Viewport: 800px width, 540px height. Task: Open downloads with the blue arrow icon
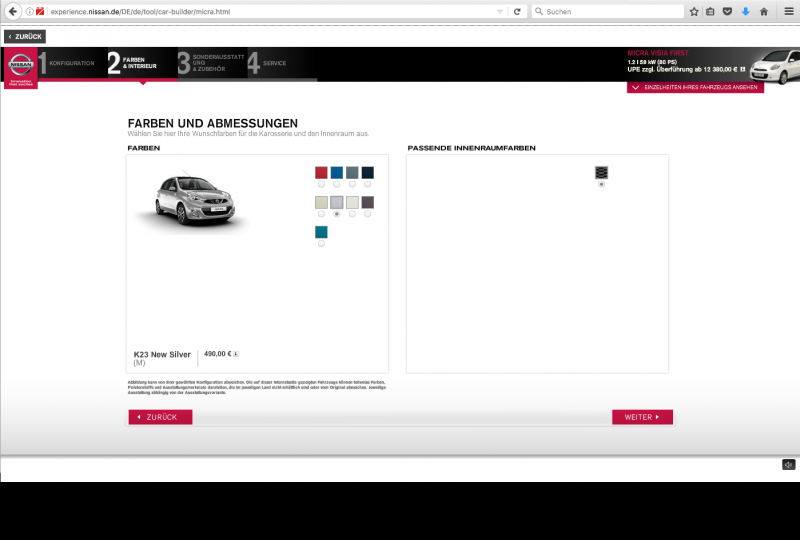click(745, 11)
